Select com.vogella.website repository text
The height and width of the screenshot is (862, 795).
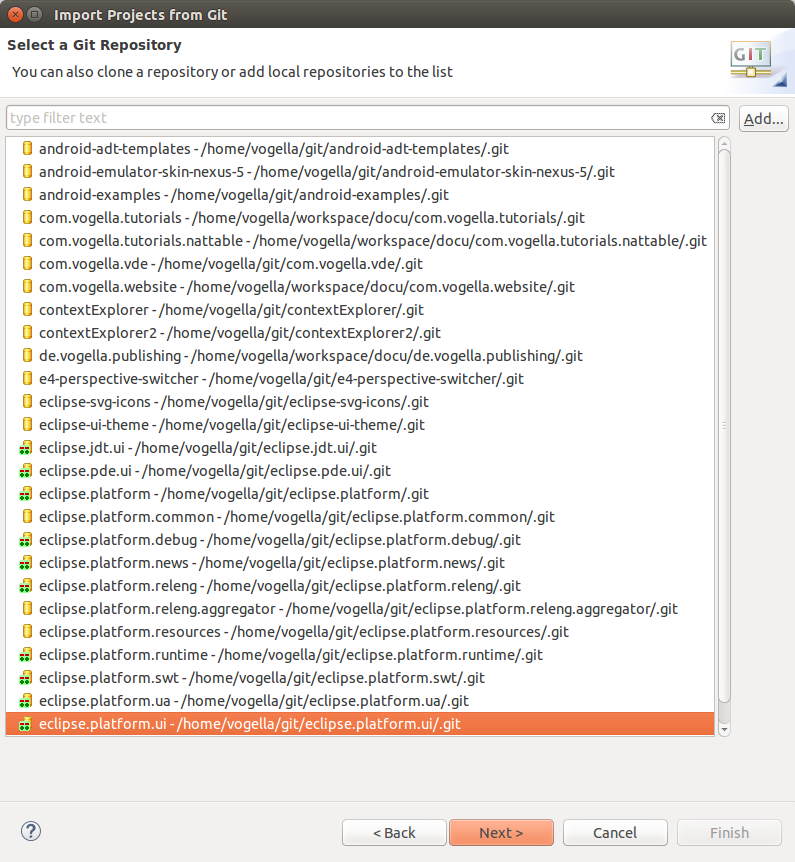(307, 287)
